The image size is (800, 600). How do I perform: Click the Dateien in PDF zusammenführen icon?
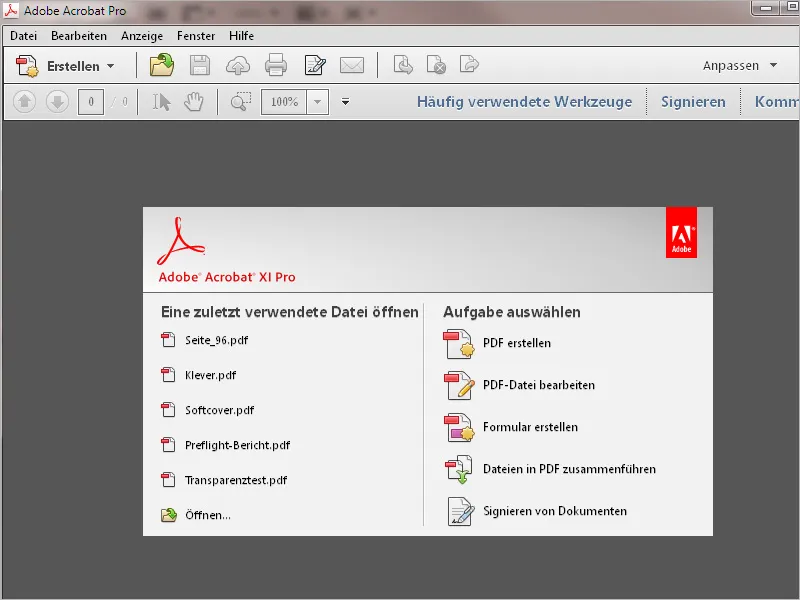(459, 469)
